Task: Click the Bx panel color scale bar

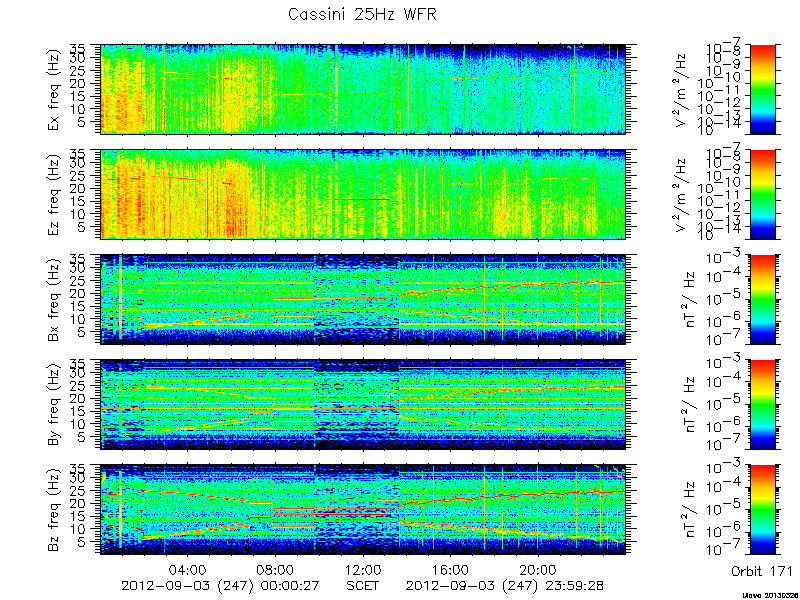Action: [762, 299]
